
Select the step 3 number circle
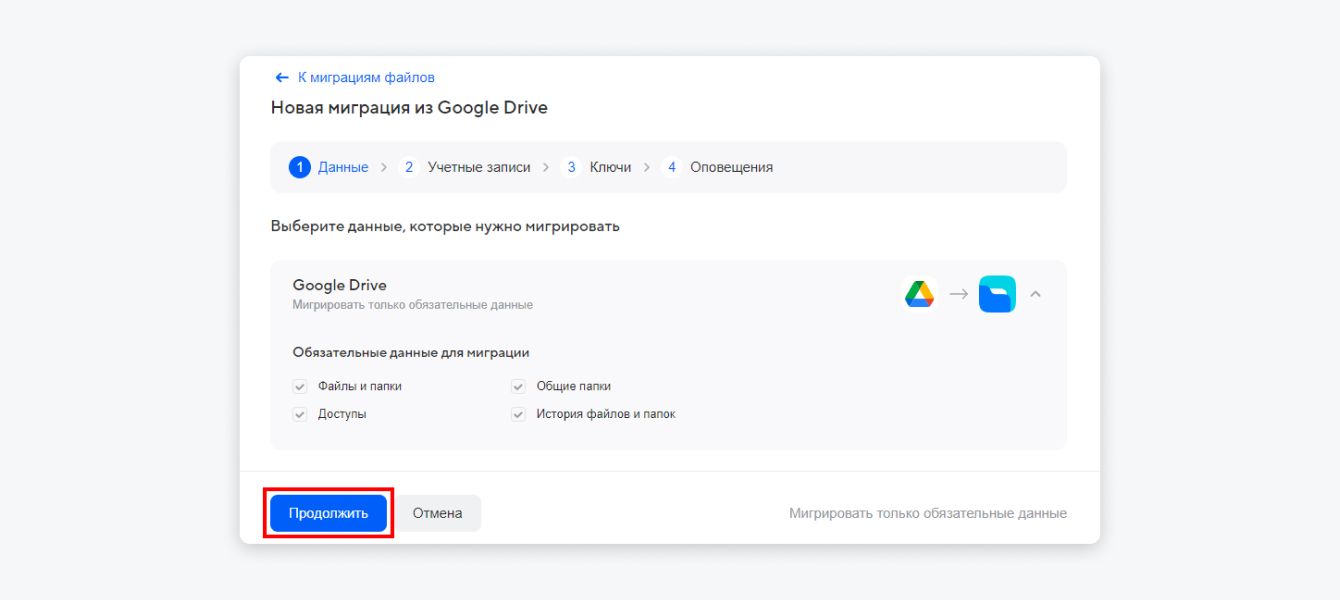click(x=571, y=167)
